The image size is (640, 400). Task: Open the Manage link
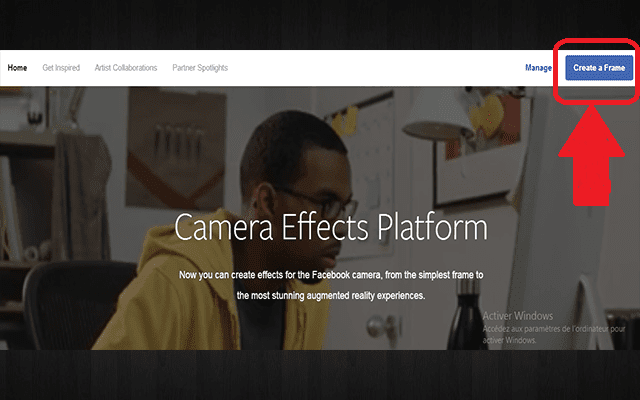click(538, 68)
